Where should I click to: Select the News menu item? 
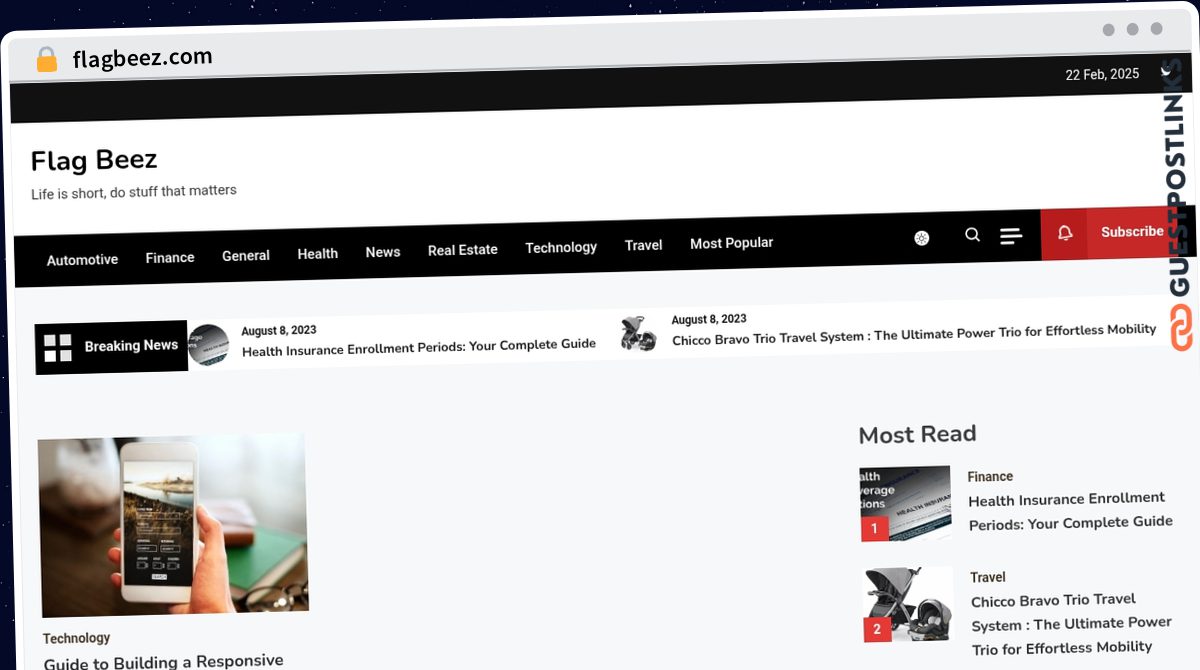click(x=383, y=252)
